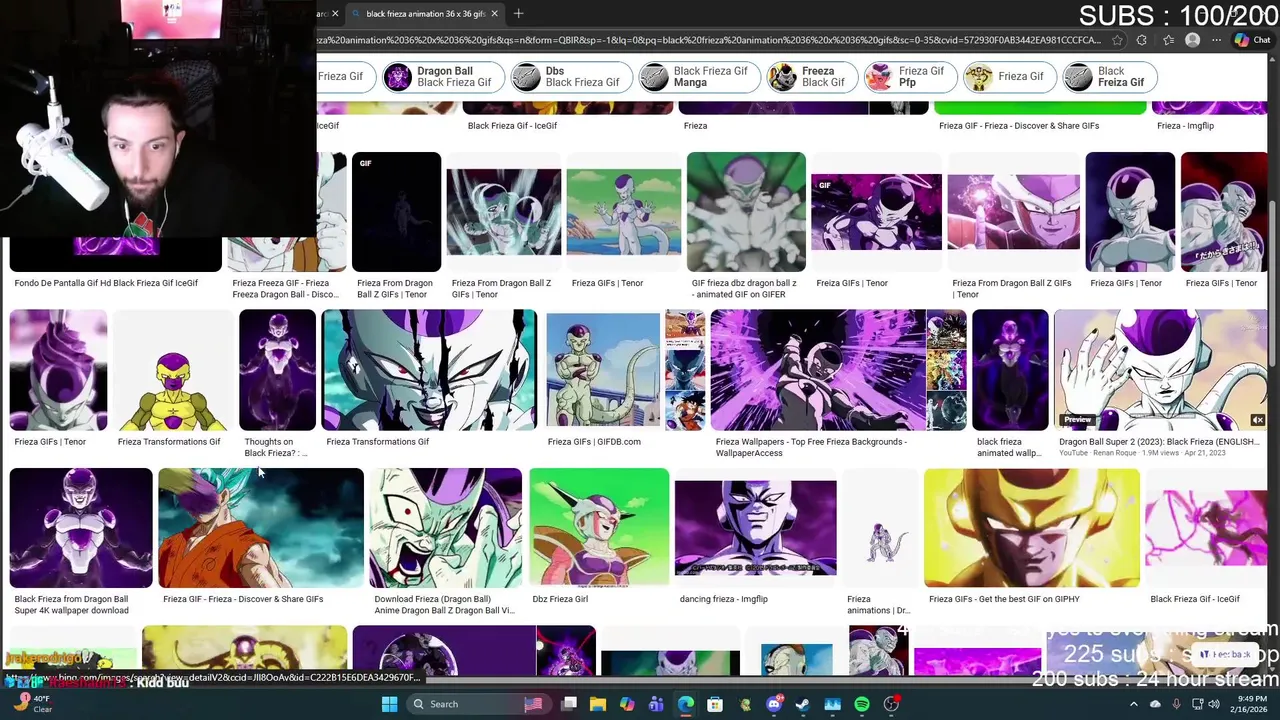This screenshot has height=720, width=1280.
Task: Open the Photos app on the taskbar
Action: [832, 704]
